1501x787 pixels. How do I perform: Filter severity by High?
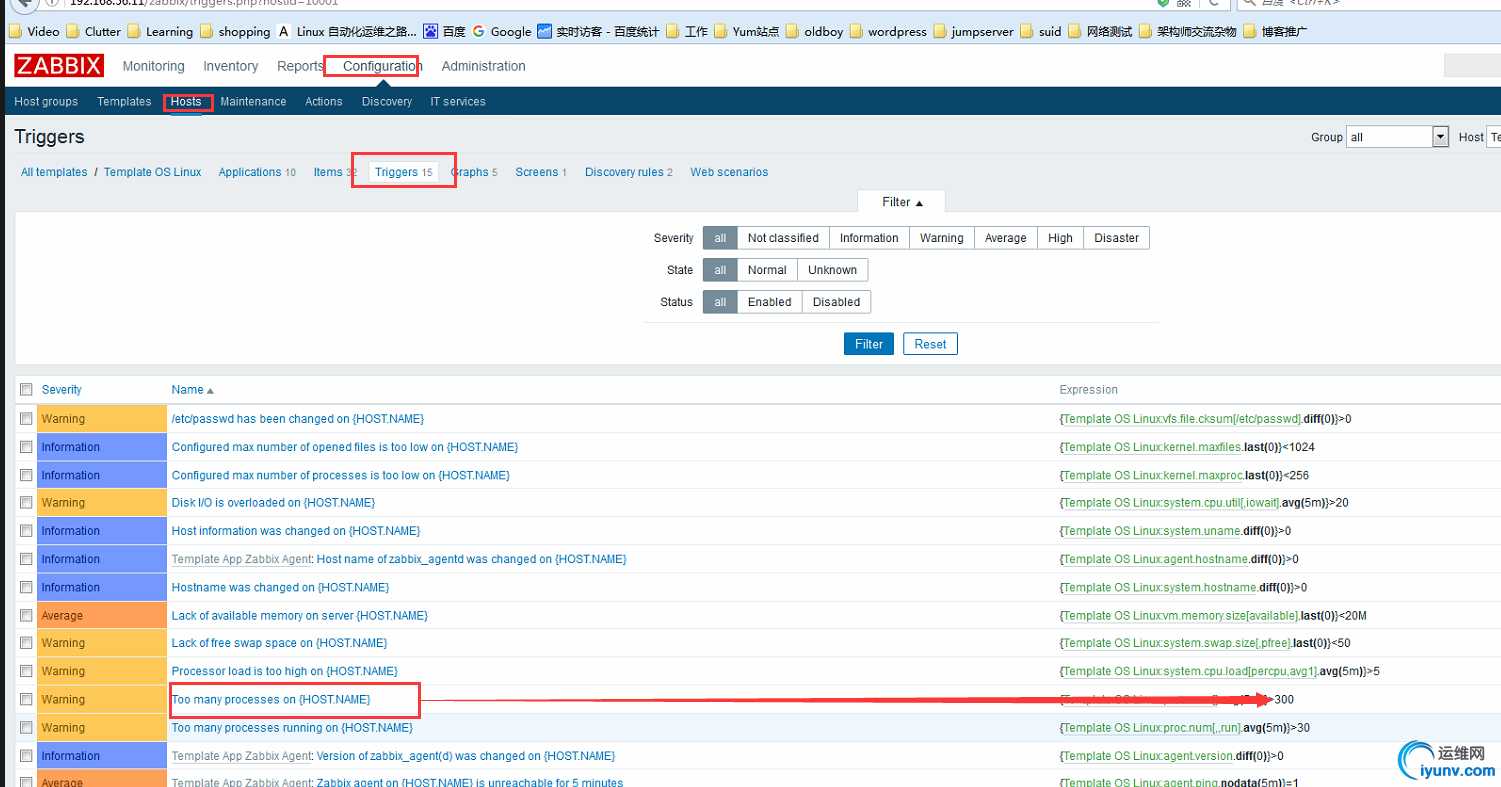(1060, 238)
